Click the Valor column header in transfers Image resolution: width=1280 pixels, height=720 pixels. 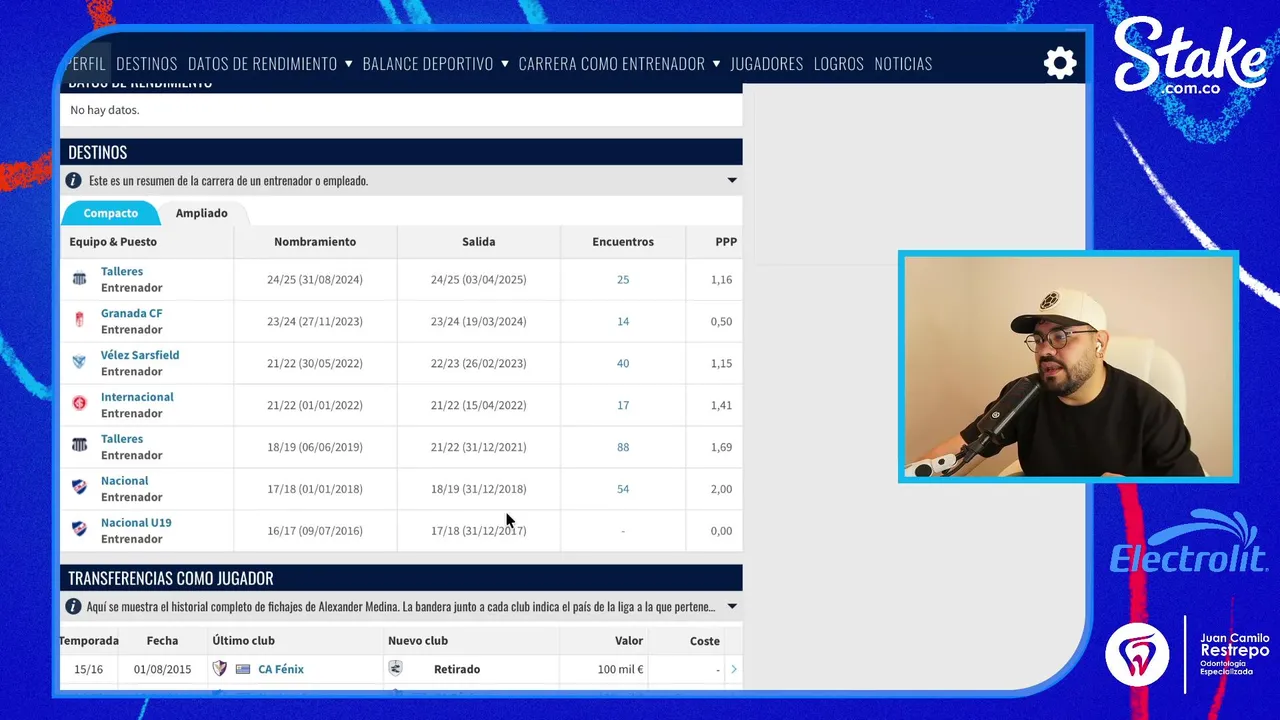coord(629,640)
